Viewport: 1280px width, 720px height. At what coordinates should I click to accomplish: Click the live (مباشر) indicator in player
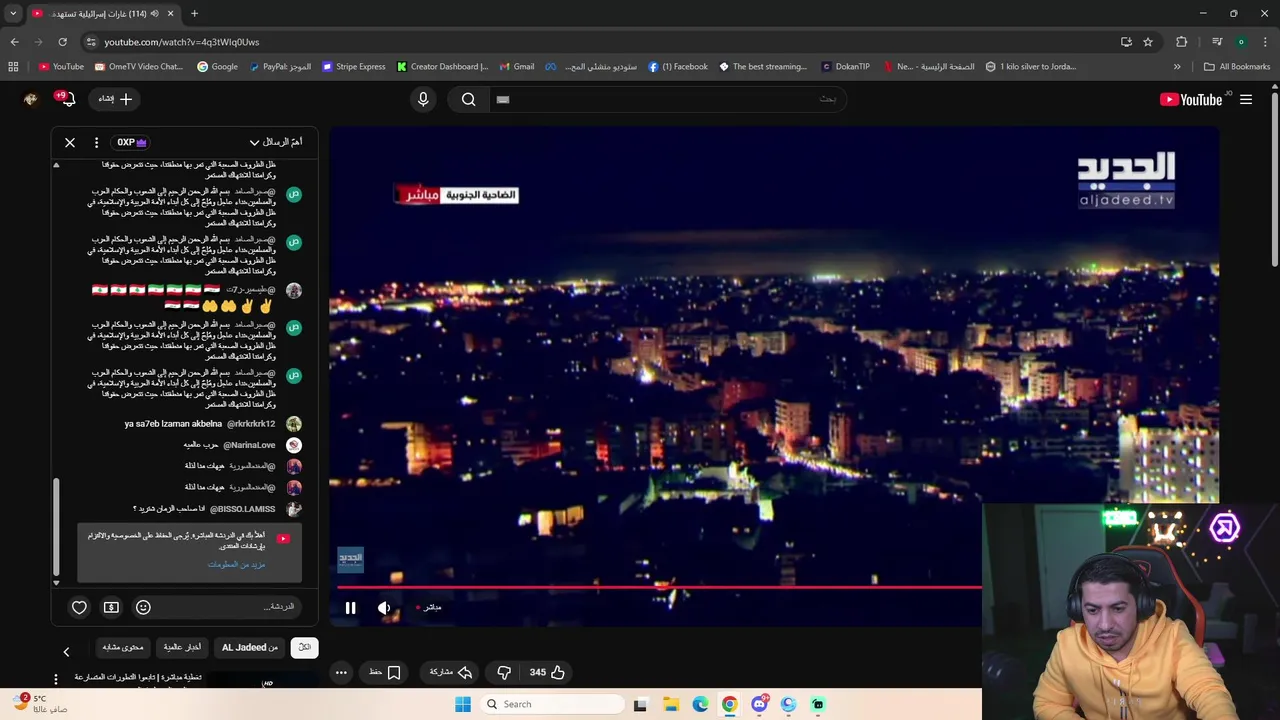pos(428,607)
